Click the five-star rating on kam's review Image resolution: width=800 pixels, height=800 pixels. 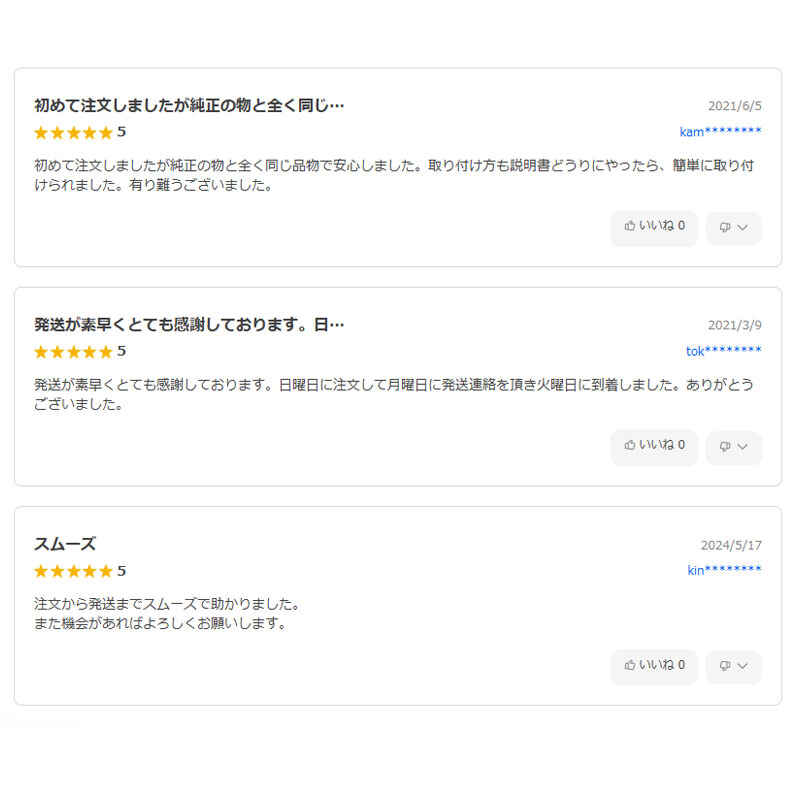73,132
